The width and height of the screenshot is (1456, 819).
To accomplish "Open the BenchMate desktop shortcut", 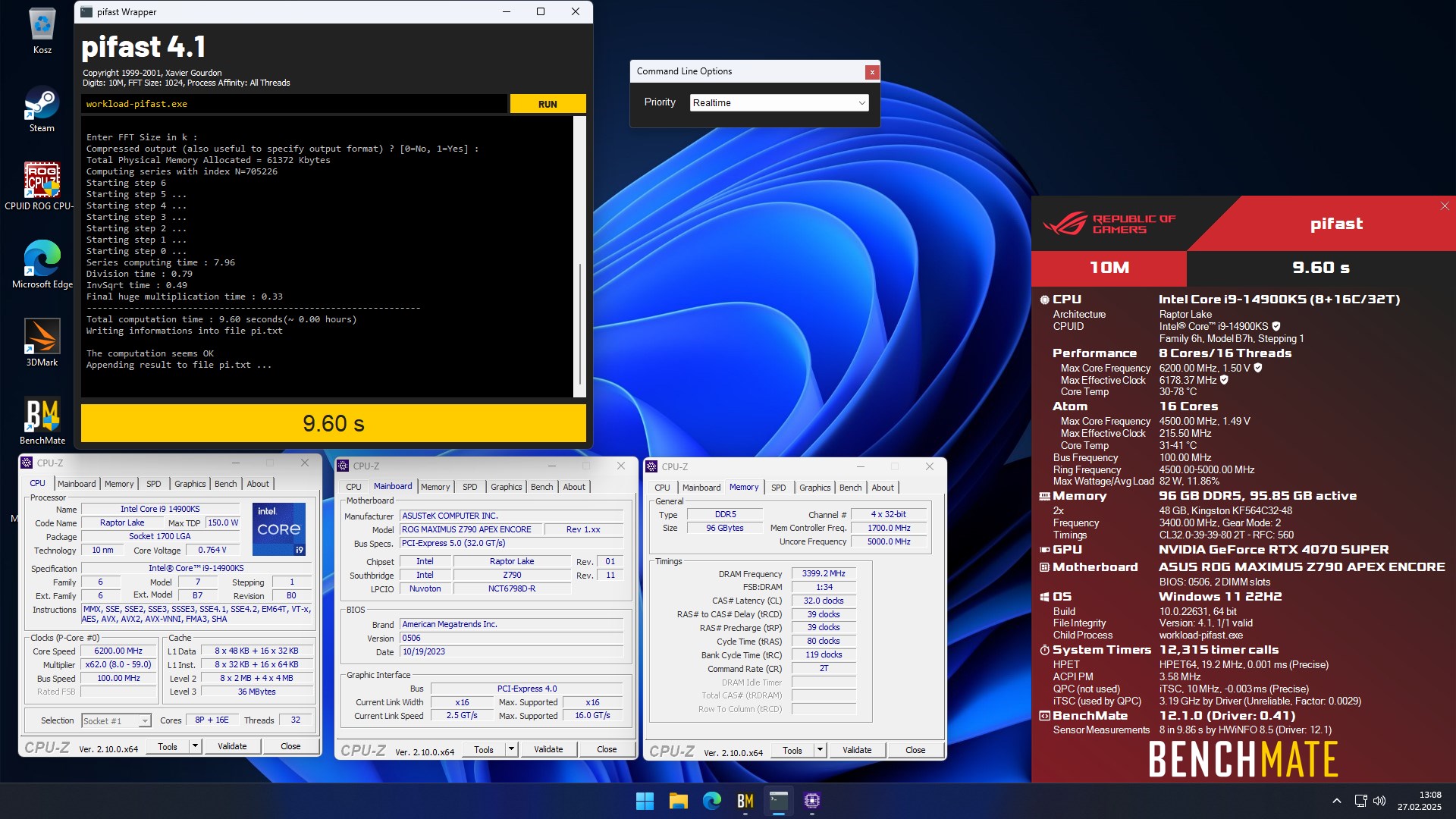I will point(42,422).
